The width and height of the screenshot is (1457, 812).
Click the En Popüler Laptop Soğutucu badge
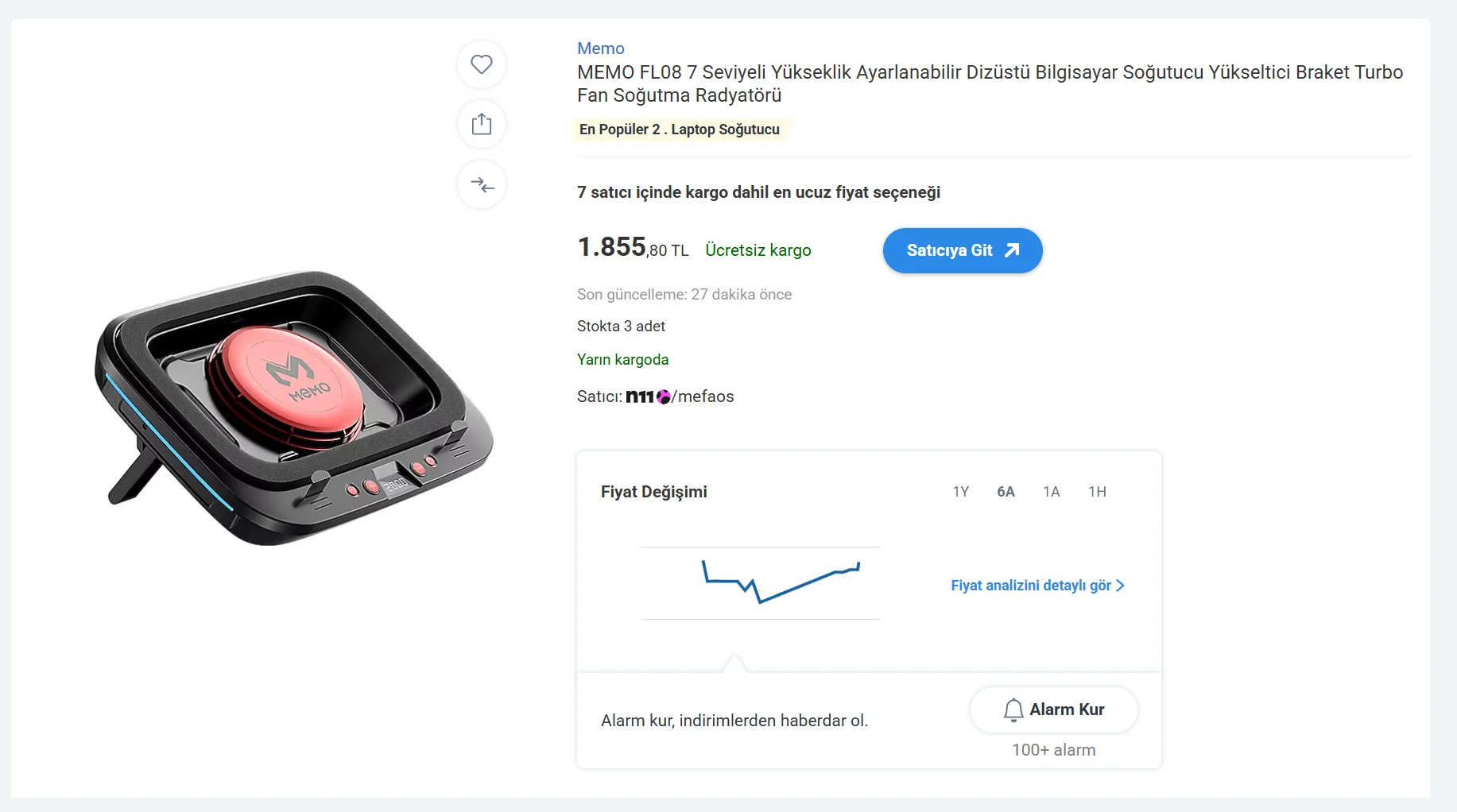680,130
